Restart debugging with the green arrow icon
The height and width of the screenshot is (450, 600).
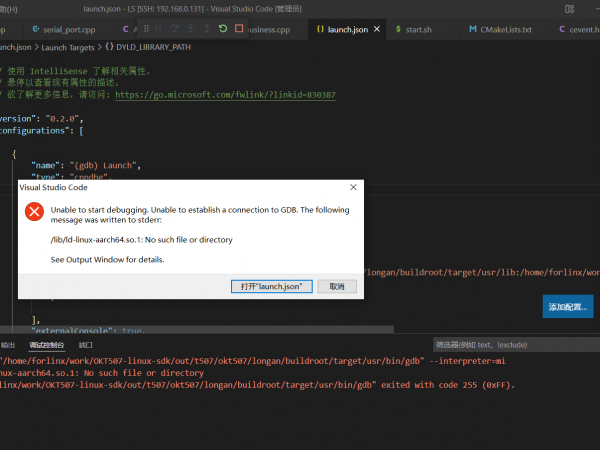(x=223, y=29)
